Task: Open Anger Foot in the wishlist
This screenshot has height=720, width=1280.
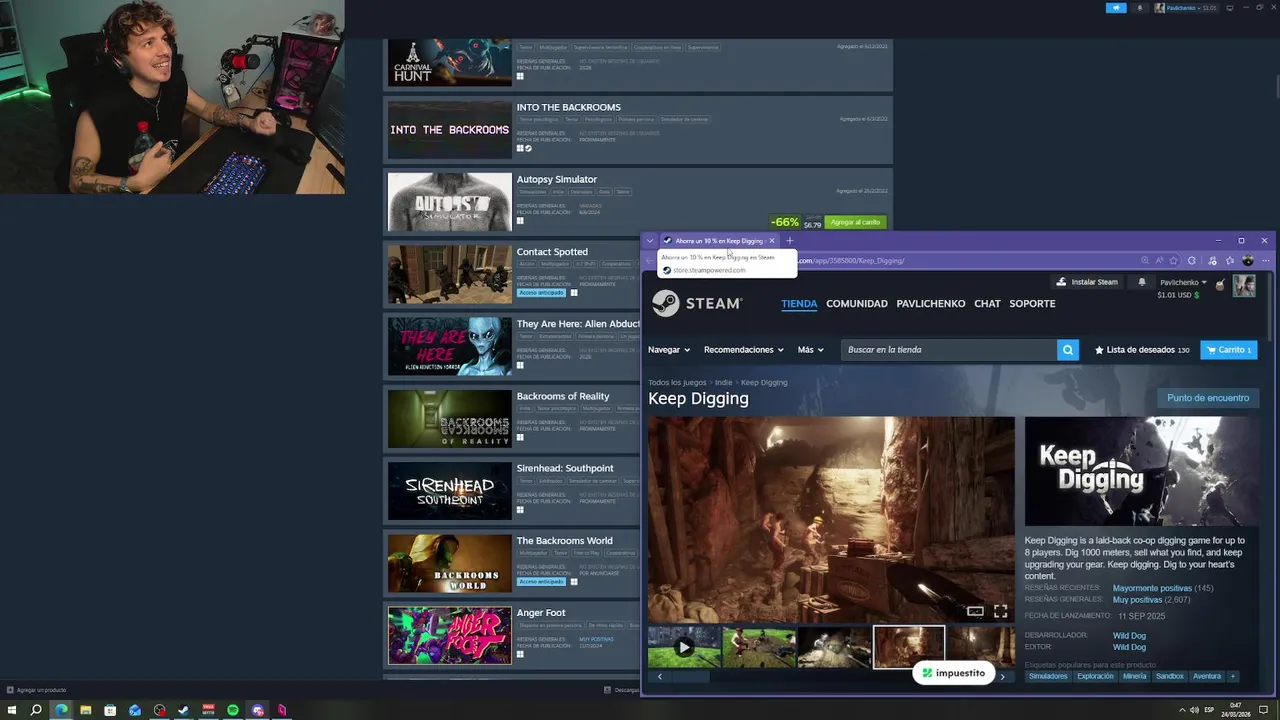Action: (541, 613)
